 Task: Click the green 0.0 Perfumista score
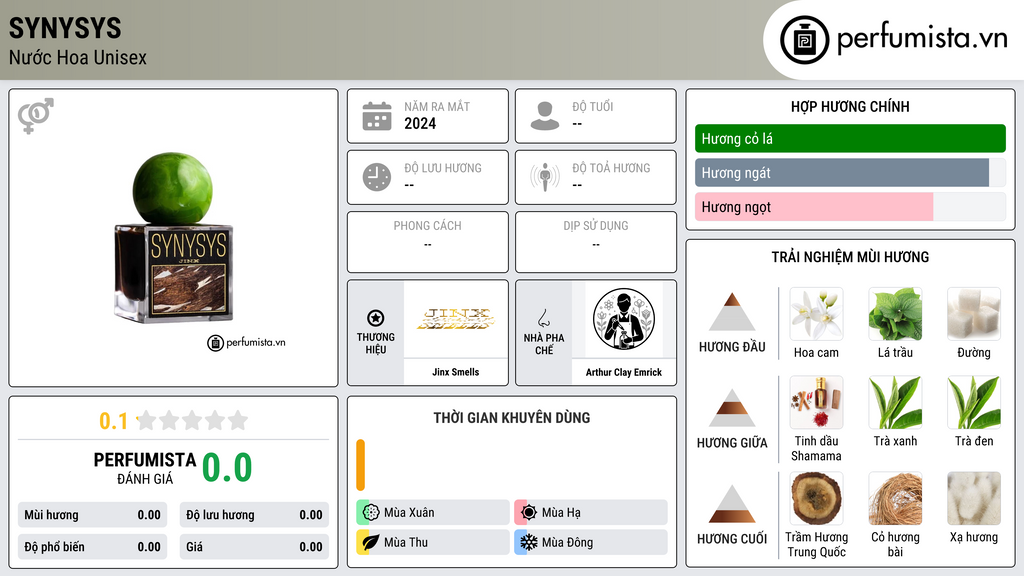click(x=227, y=467)
